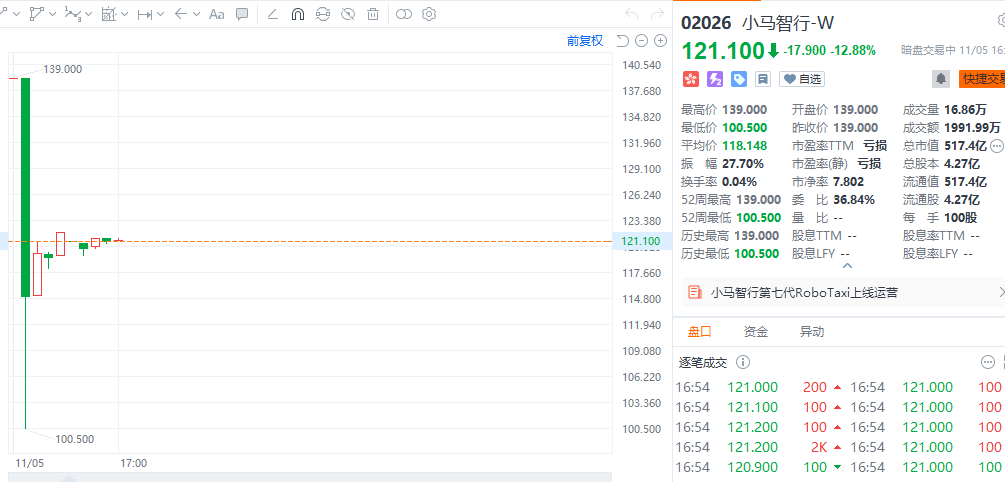Click the 每手 100股 value

point(961,217)
